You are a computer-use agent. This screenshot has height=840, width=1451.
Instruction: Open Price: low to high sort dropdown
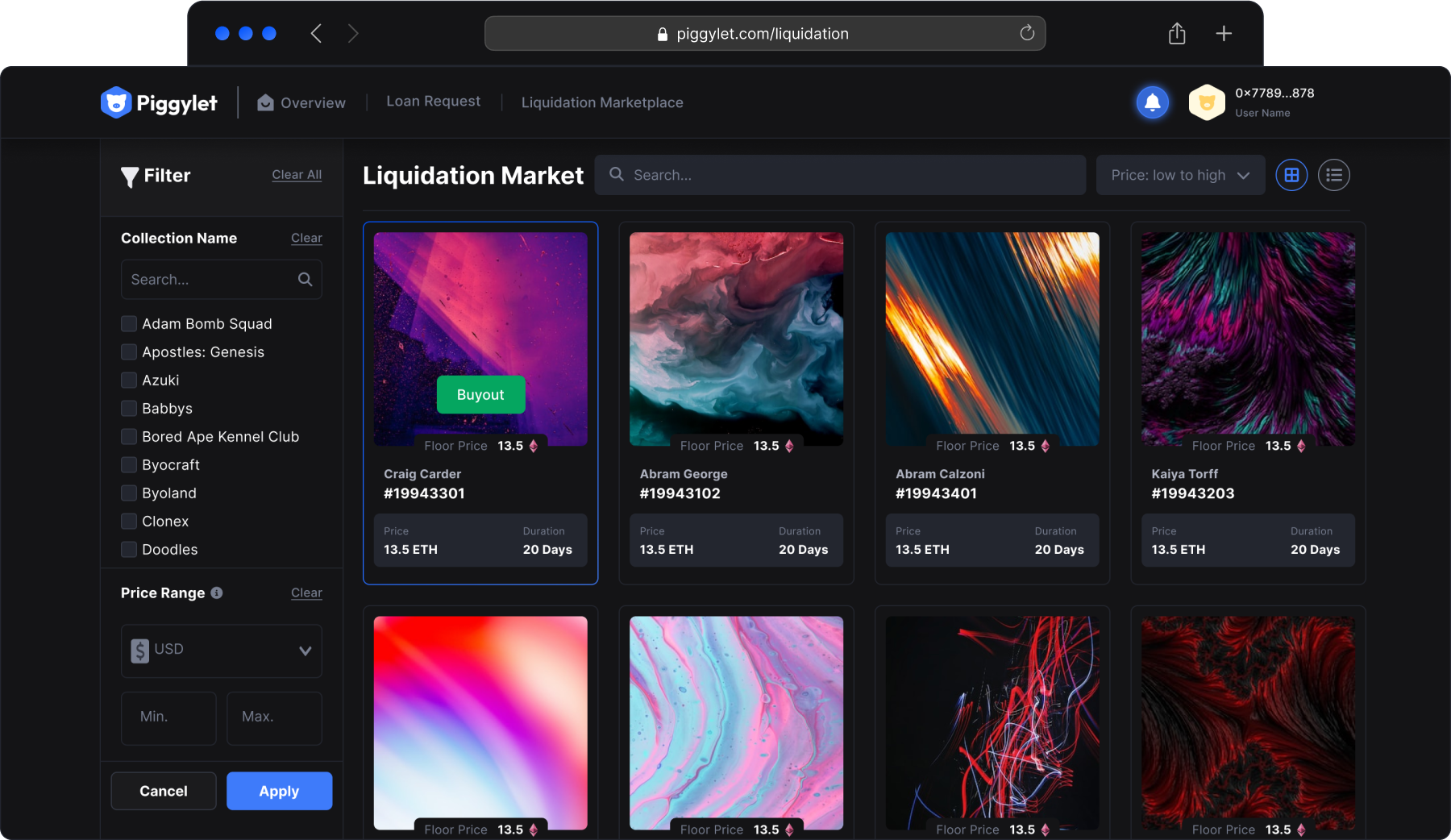click(1180, 175)
